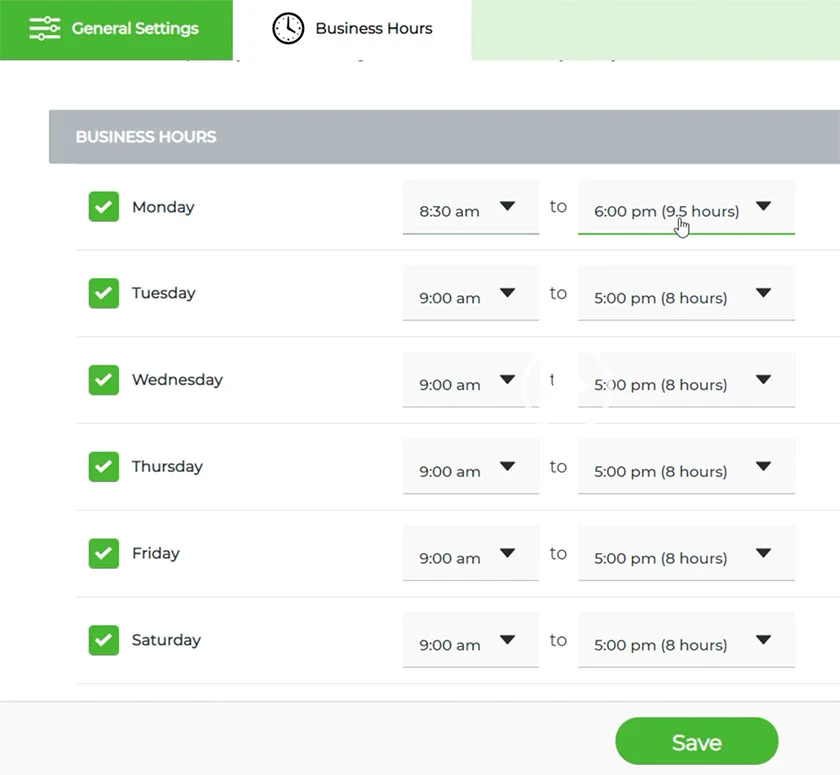The width and height of the screenshot is (840, 775).
Task: Uncheck the Tuesday checkbox
Action: pyautogui.click(x=104, y=293)
